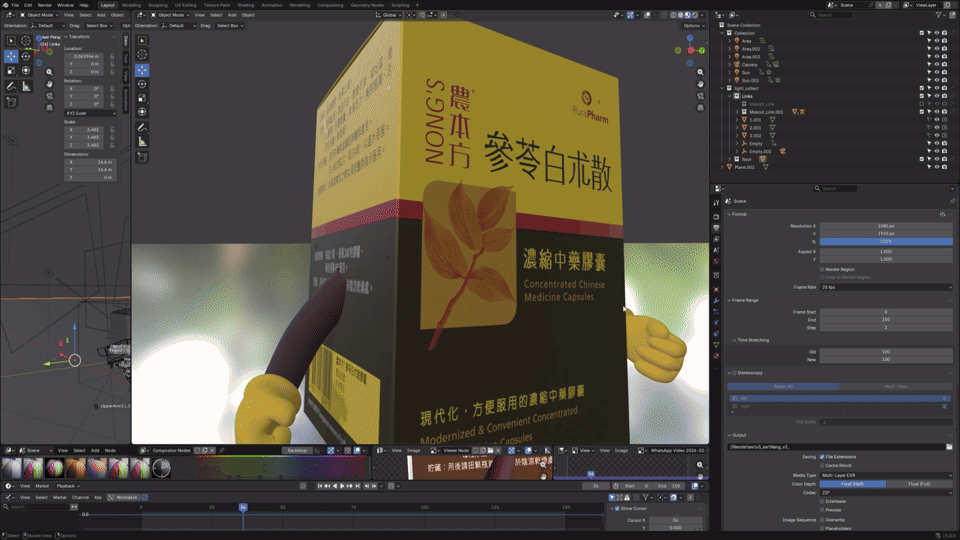Select the Rotate tool in left small viewport
Viewport: 960px width, 540px height.
click(x=26, y=56)
